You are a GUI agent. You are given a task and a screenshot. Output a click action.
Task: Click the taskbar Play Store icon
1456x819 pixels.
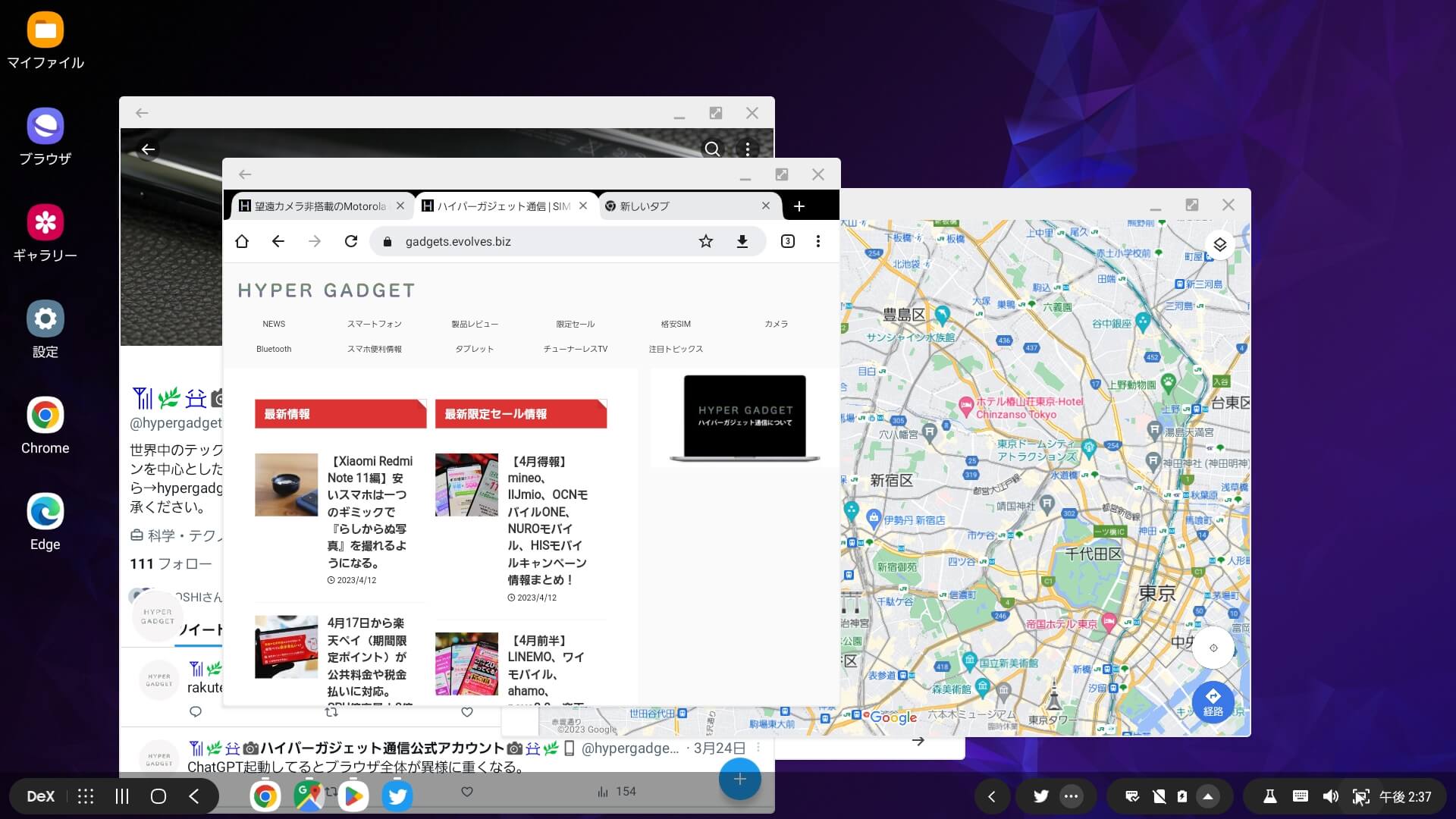[x=353, y=796]
